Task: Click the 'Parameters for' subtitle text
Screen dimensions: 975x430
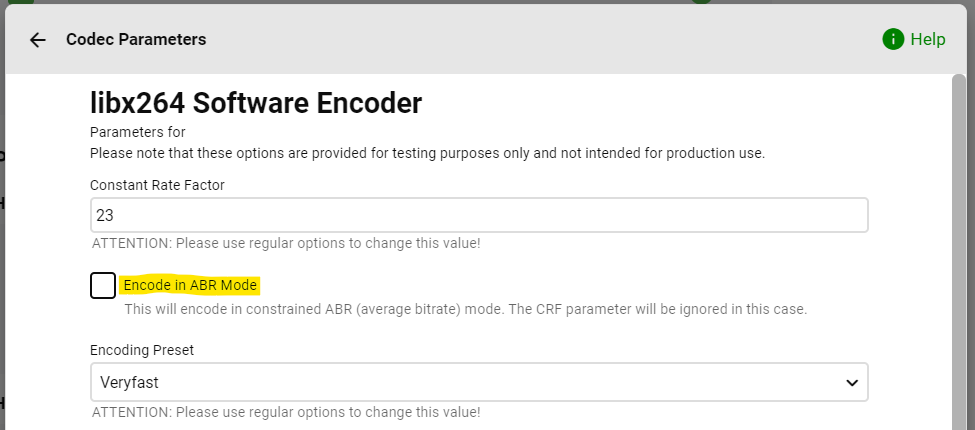Action: point(137,132)
